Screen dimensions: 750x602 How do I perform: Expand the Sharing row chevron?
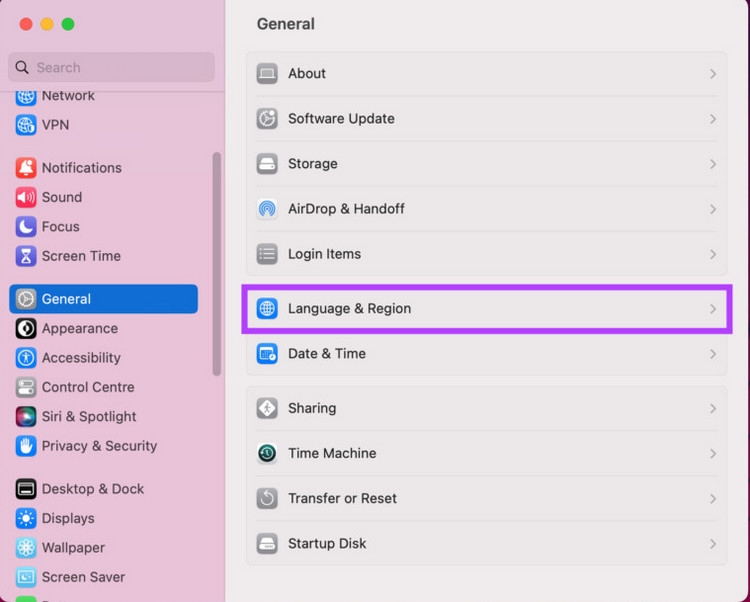[x=713, y=409]
